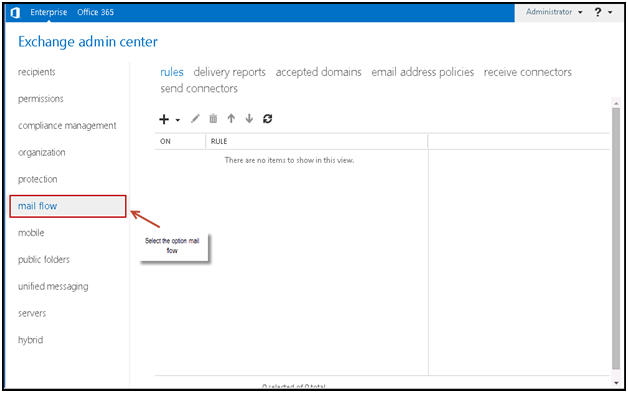Go to compliance management section
The width and height of the screenshot is (628, 393).
coord(67,126)
